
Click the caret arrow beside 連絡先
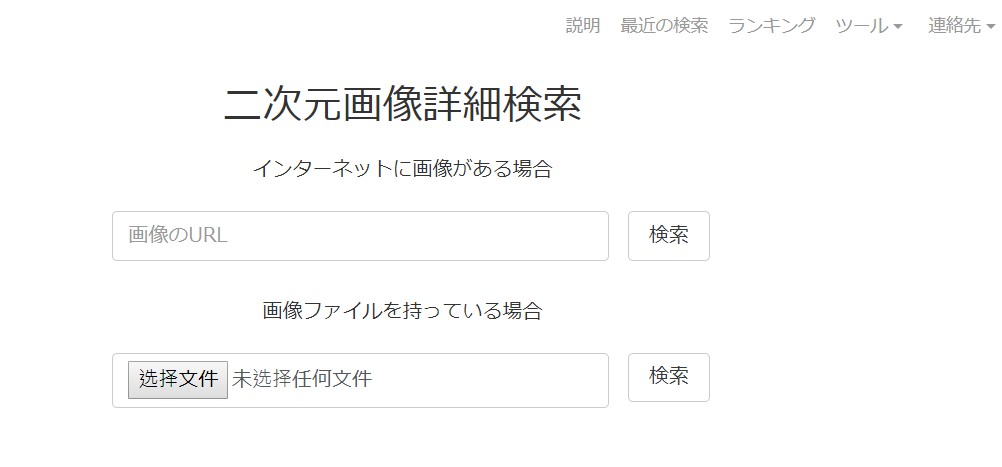(x=990, y=27)
